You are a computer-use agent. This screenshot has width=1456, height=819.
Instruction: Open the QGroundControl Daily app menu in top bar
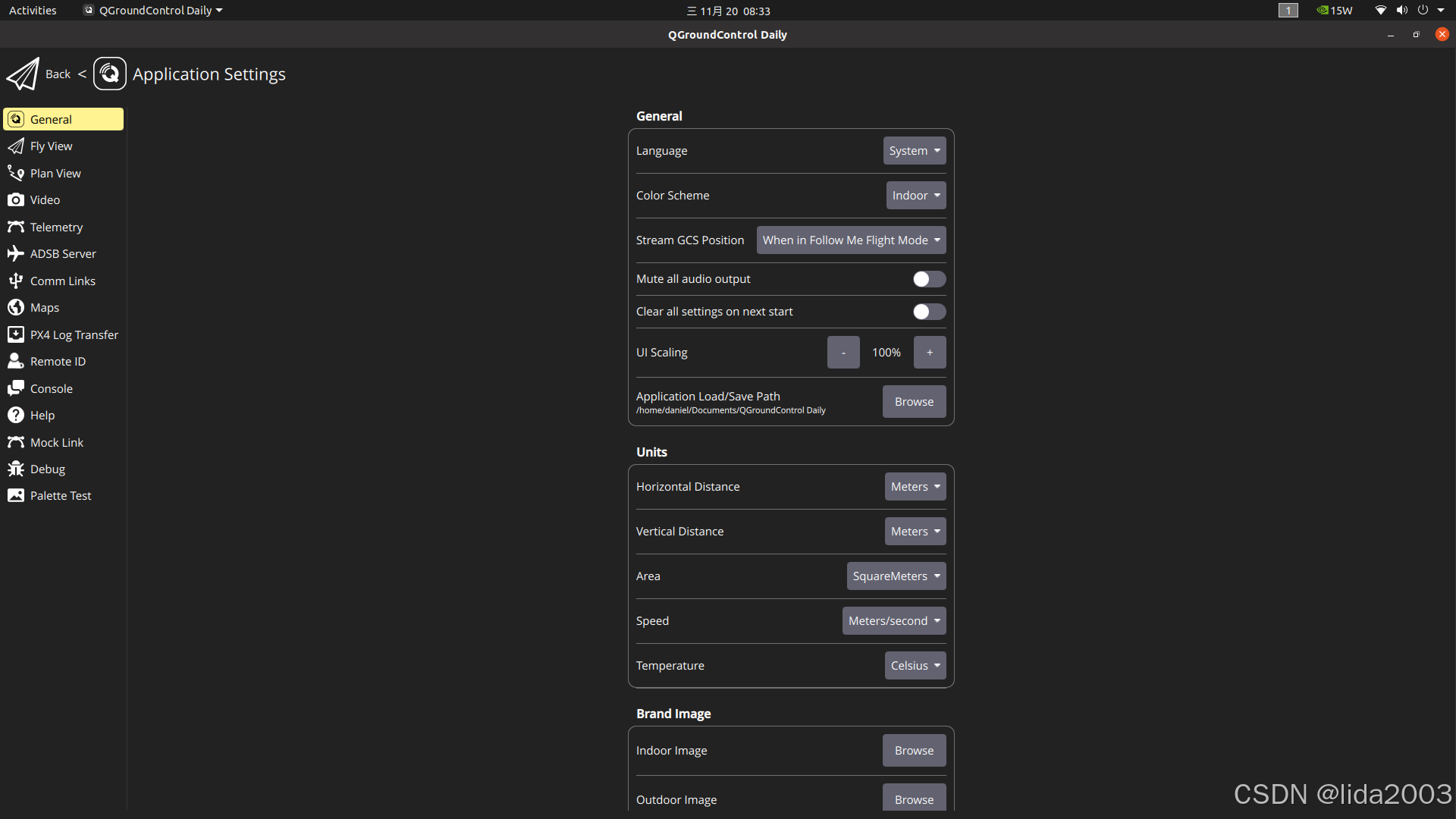(153, 11)
